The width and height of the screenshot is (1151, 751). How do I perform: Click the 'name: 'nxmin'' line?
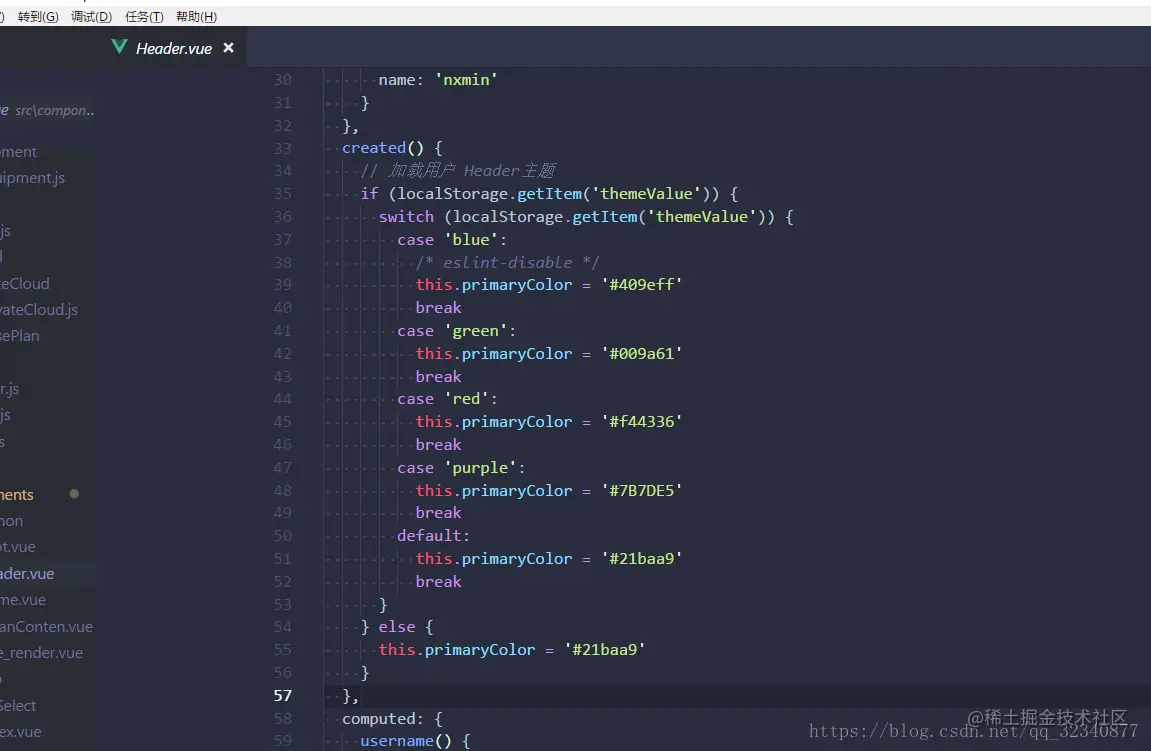[438, 80]
